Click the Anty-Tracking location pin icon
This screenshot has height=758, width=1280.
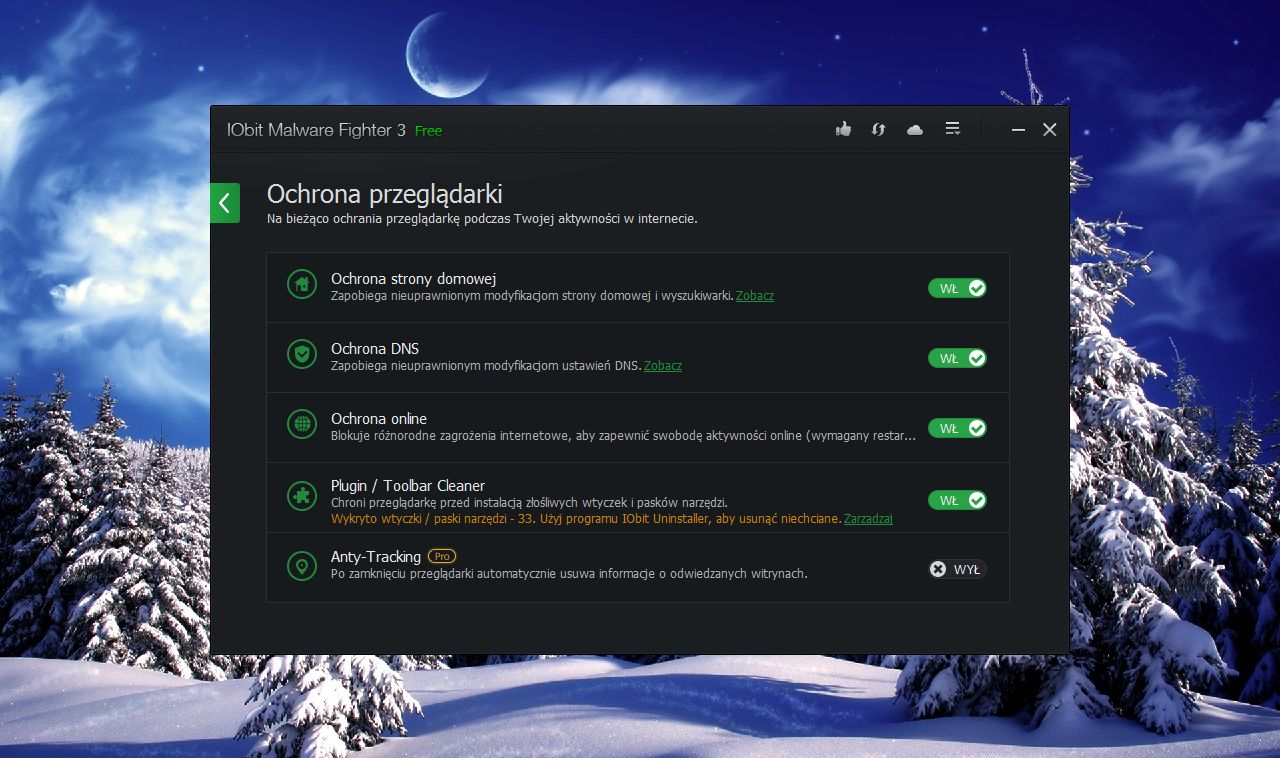click(x=301, y=567)
